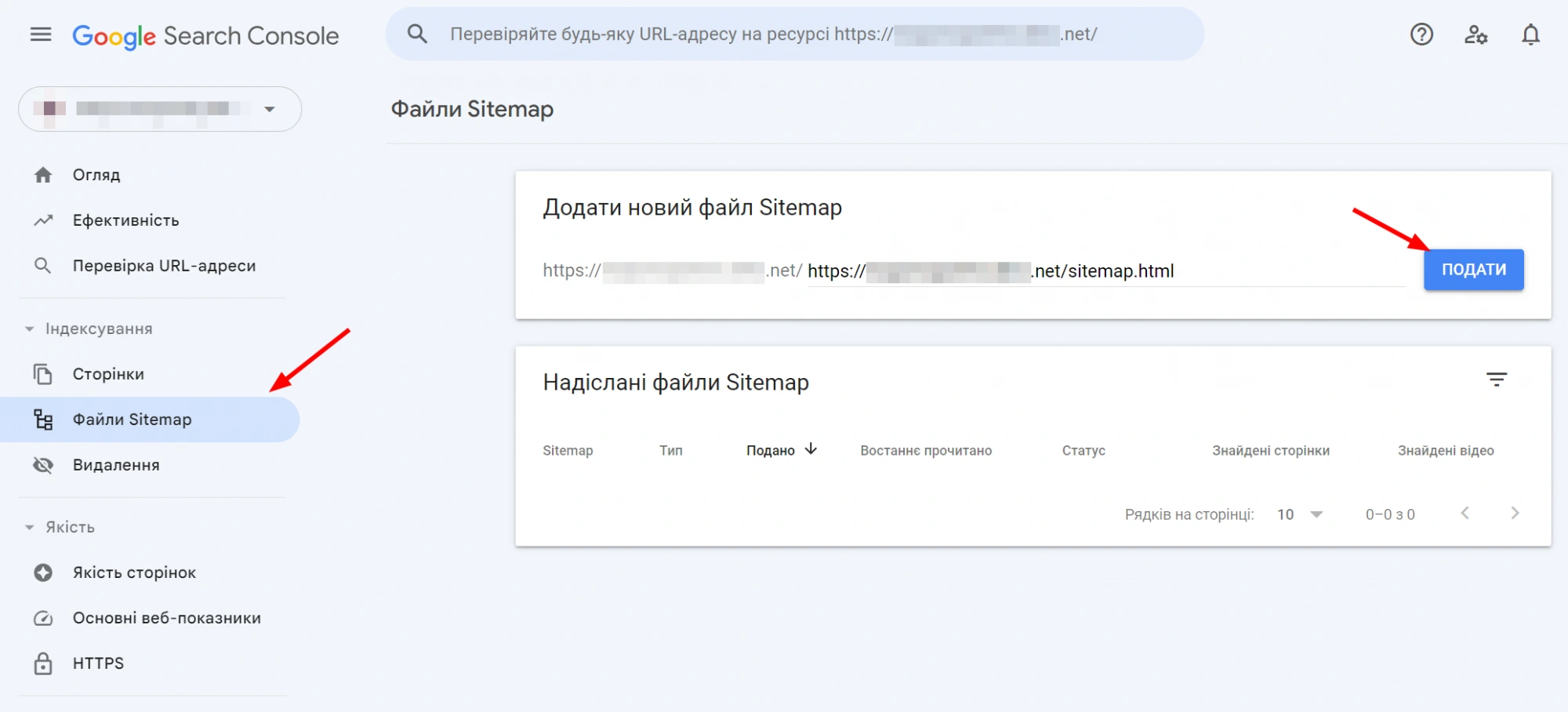Select Ефективність in sidebar
This screenshot has width=1568, height=712.
click(x=125, y=220)
